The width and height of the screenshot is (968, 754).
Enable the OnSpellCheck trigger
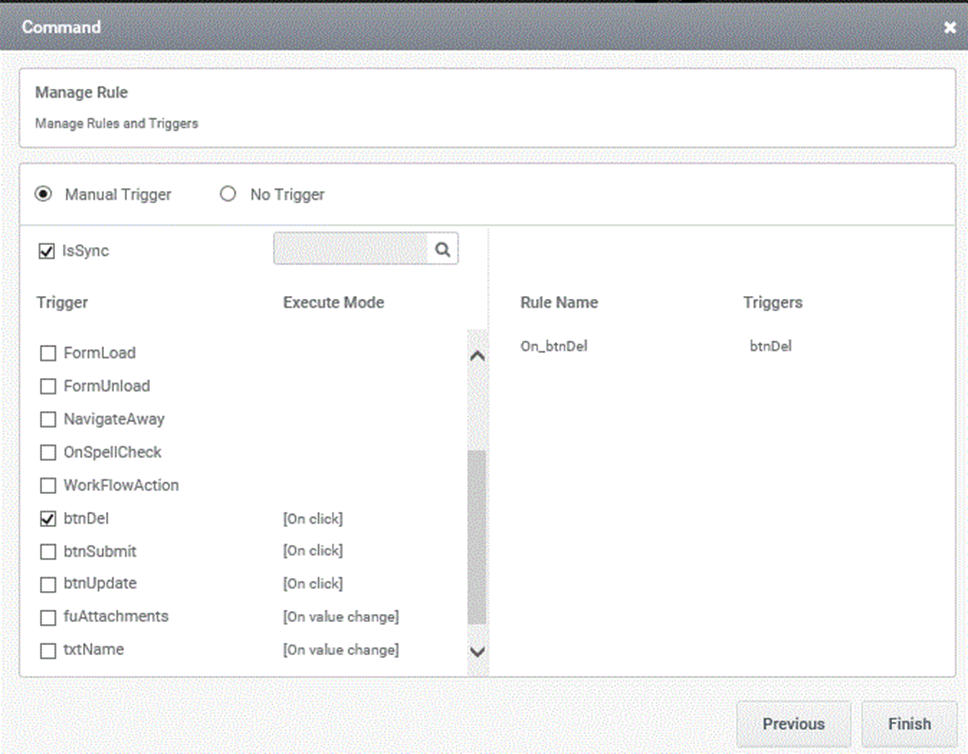(48, 453)
